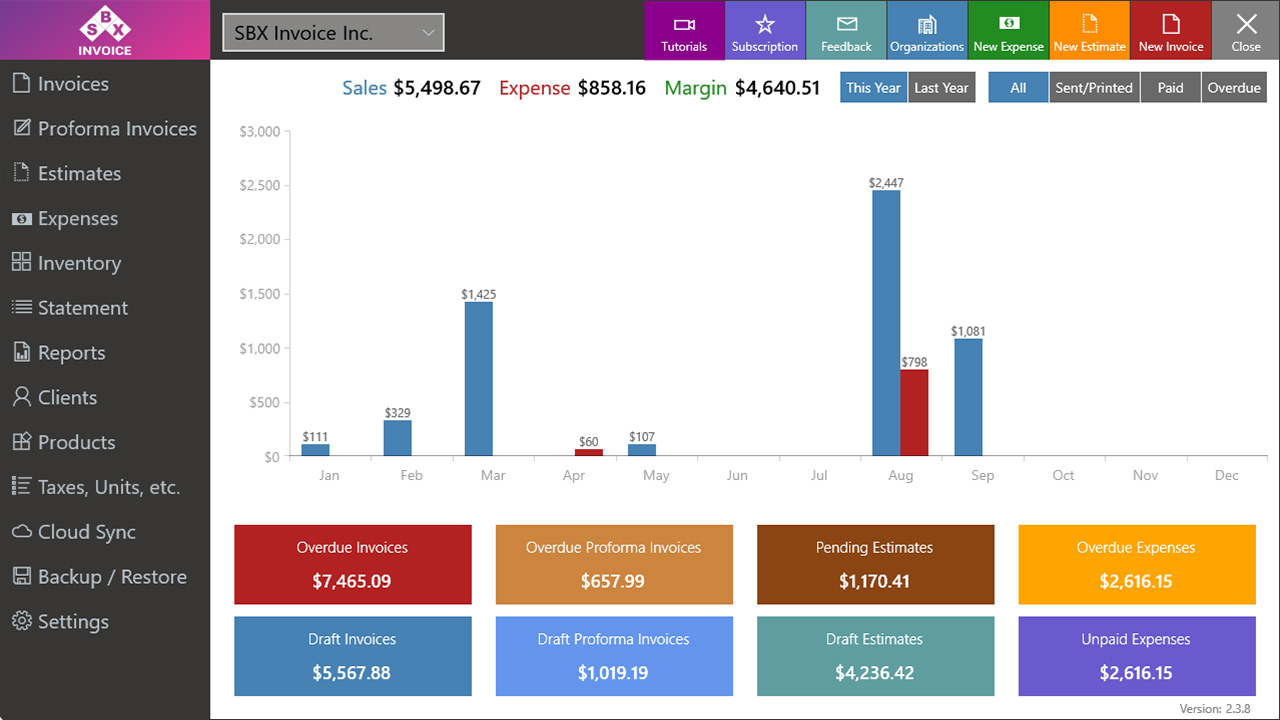Expand the SBX Invoice Inc. organization dropdown
The image size is (1280, 720).
tap(333, 33)
